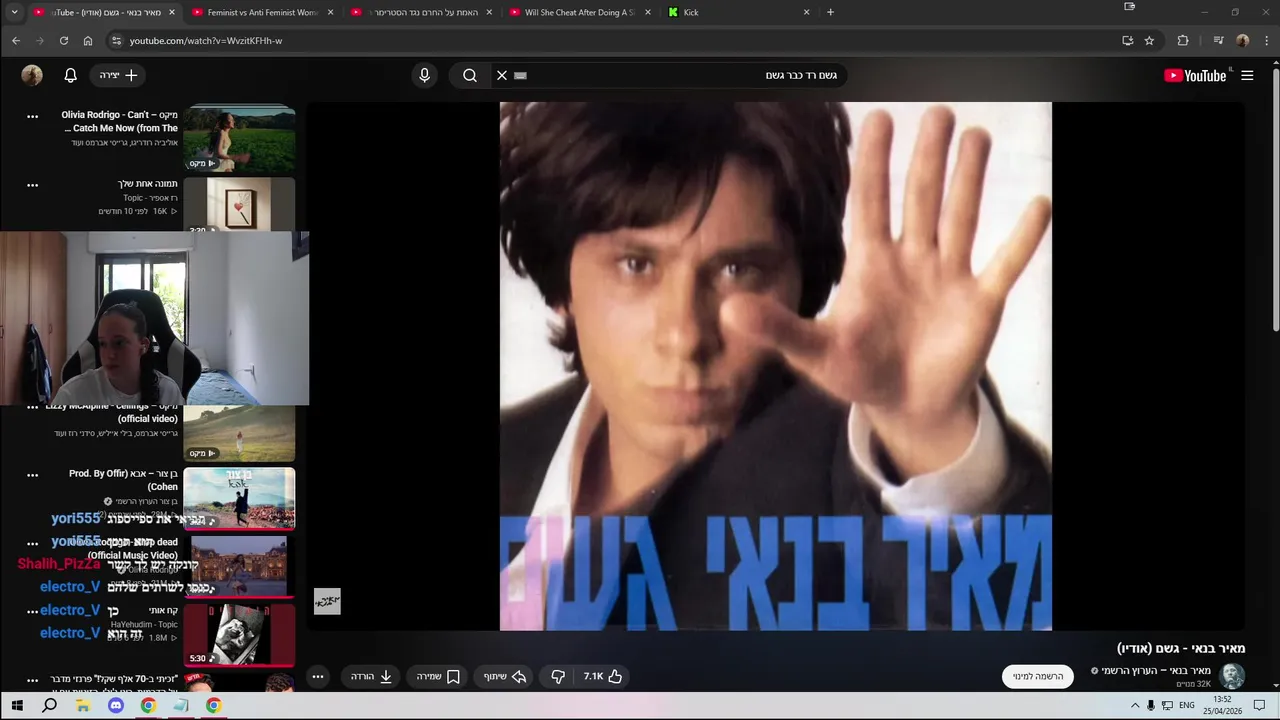Image resolution: width=1280 pixels, height=720 pixels.
Task: Click the הורדה download button
Action: 371,677
